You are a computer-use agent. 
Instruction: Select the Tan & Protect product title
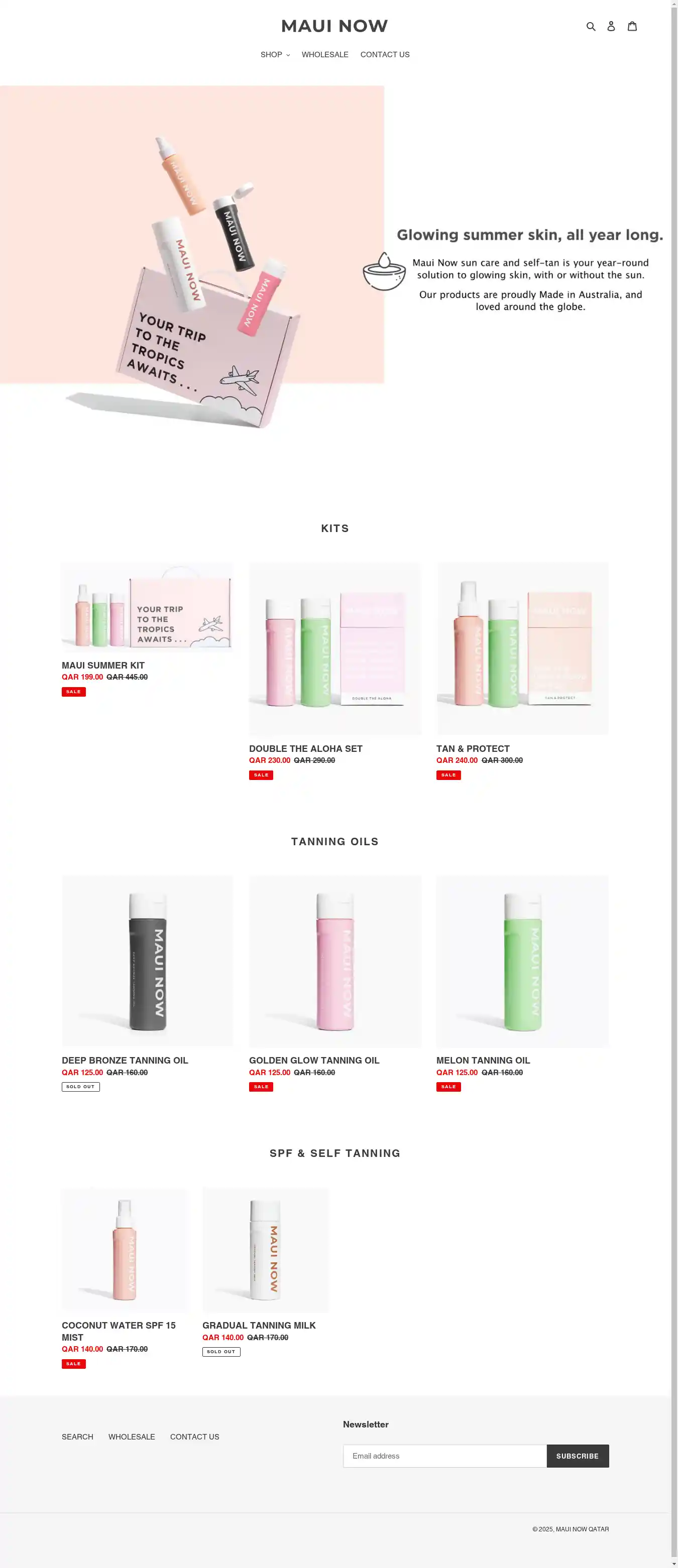coord(473,749)
